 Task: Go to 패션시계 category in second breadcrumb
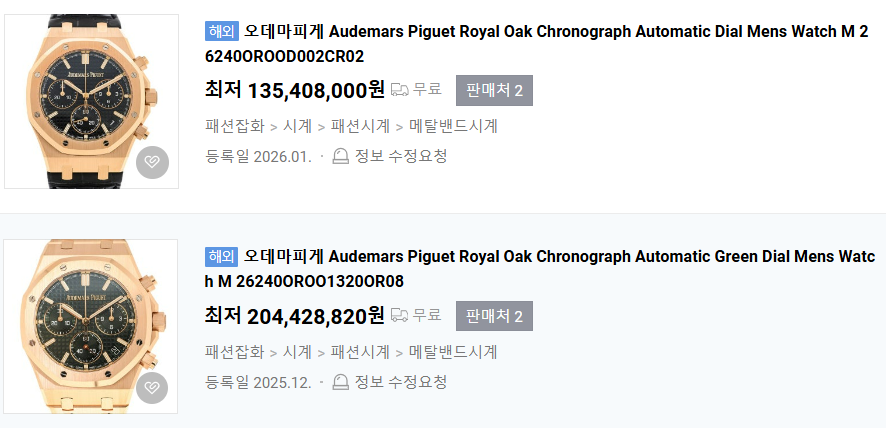(360, 352)
